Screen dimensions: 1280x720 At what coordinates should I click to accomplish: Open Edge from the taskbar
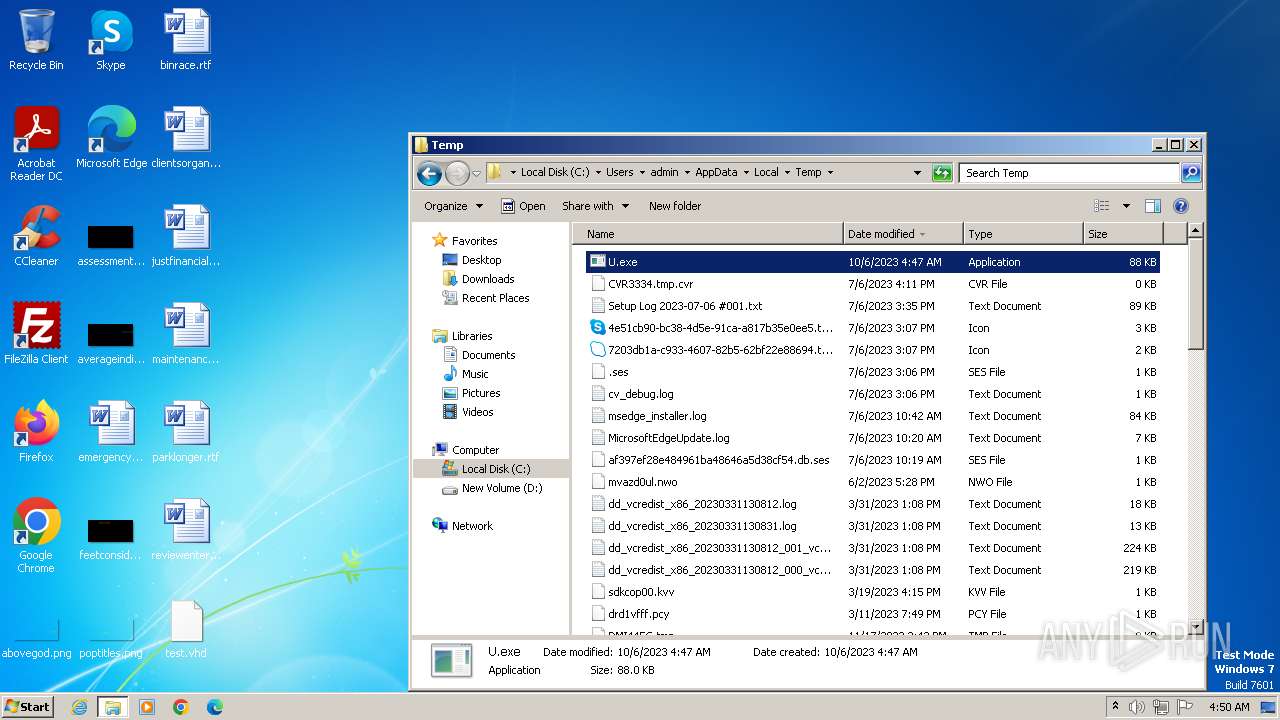tap(215, 707)
